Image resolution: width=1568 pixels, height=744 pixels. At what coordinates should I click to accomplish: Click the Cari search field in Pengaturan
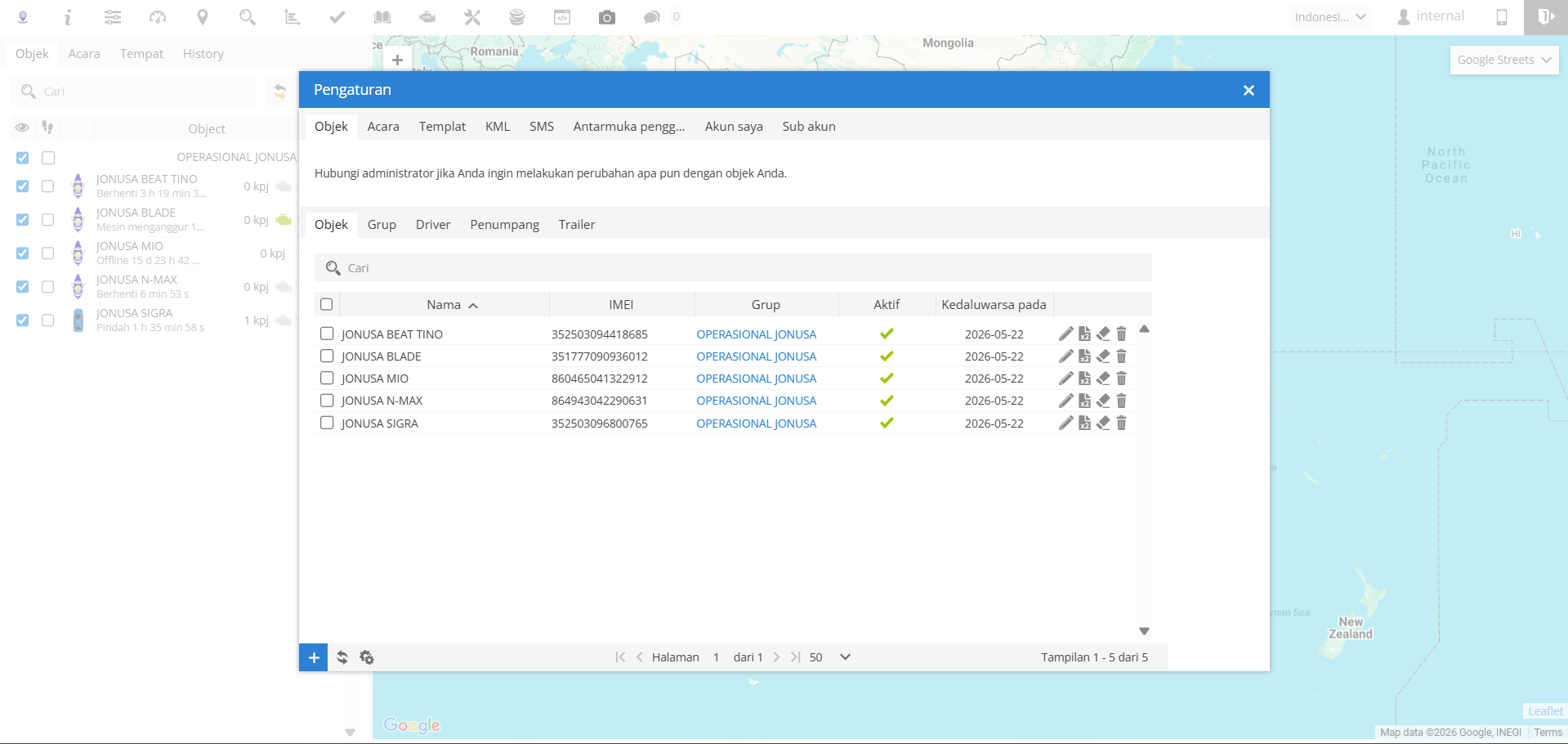[733, 268]
